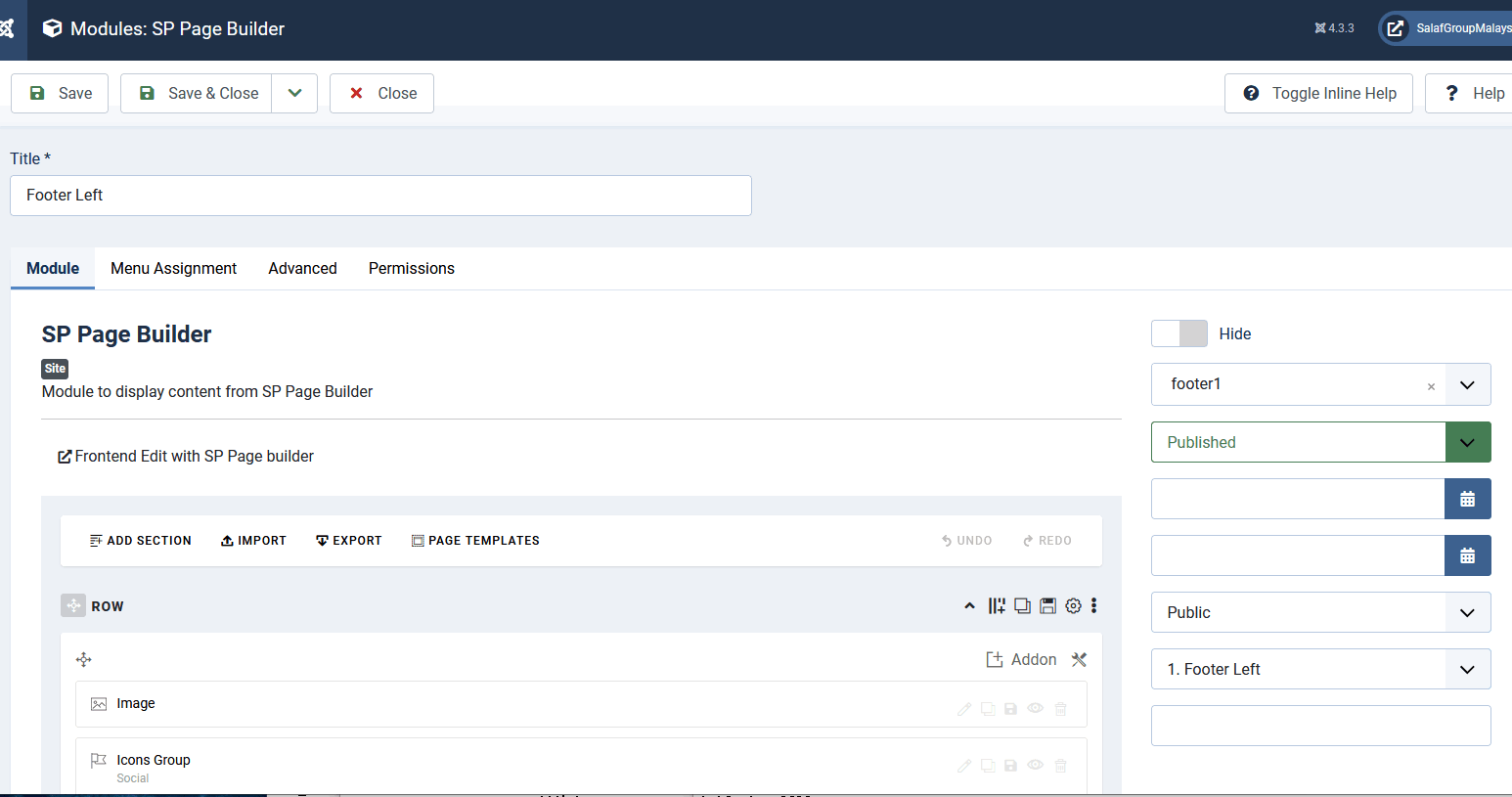Open the row's three-dot more options menu

[1094, 606]
